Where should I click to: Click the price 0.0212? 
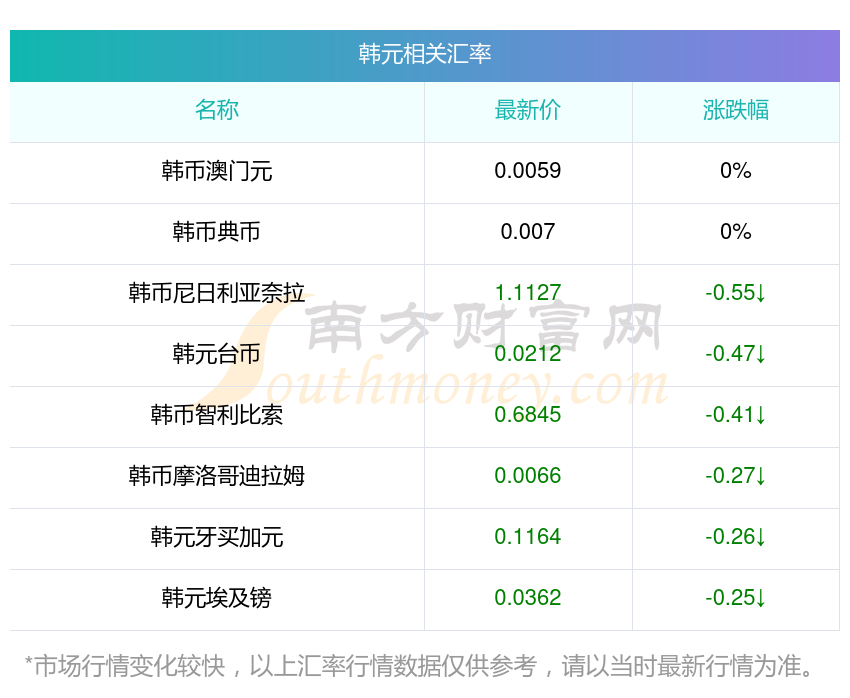point(527,354)
